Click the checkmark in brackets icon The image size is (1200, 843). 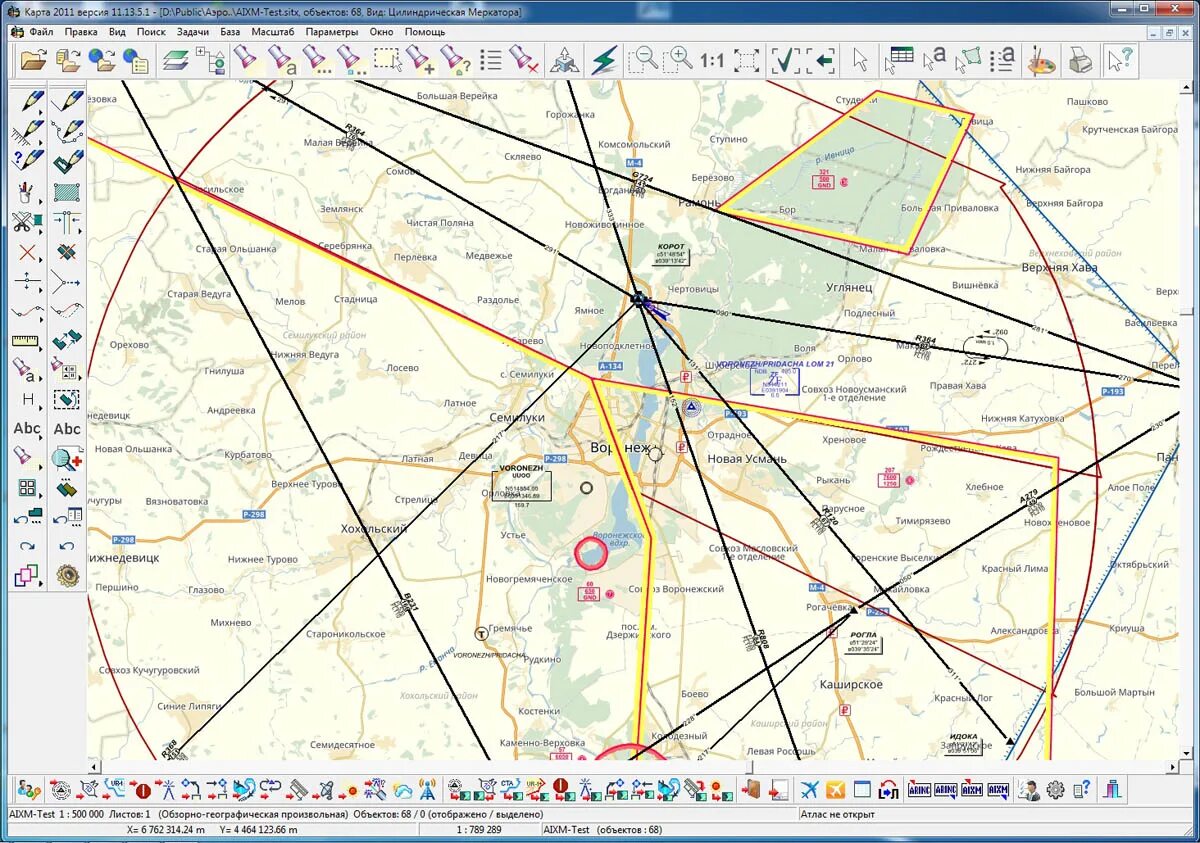point(785,60)
